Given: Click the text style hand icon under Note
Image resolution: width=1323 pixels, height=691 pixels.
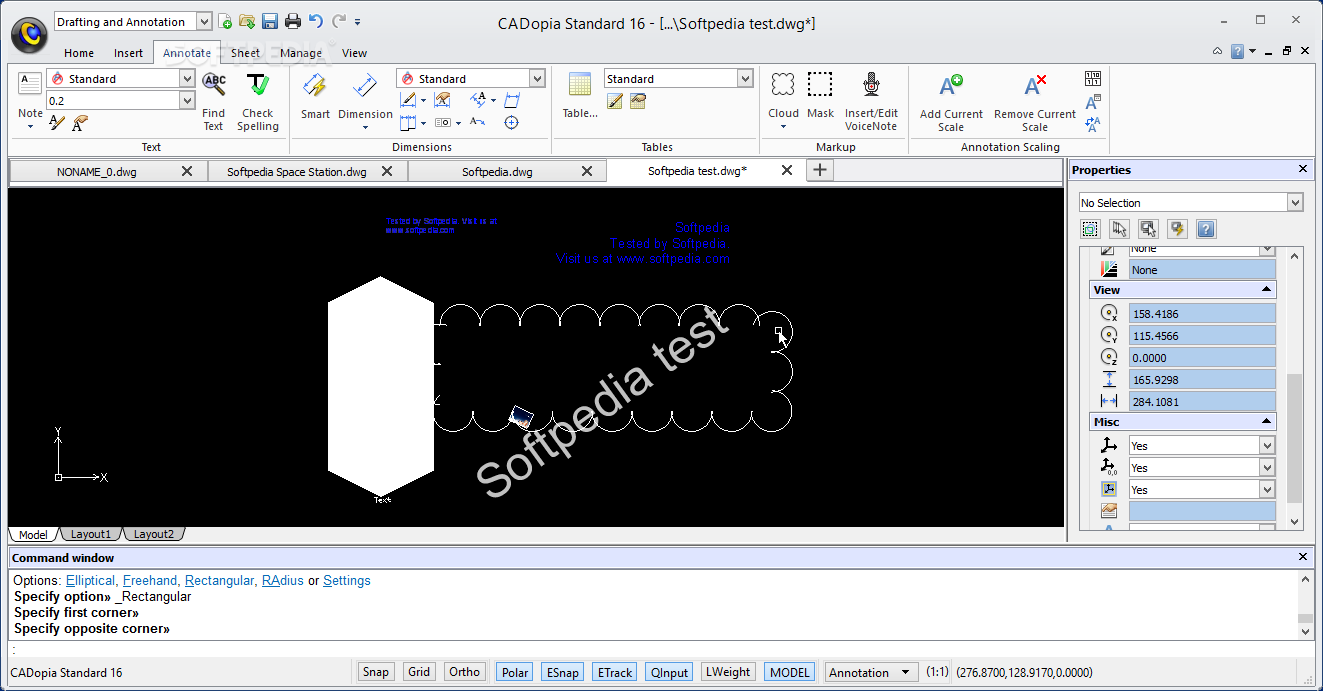Looking at the screenshot, I should (x=80, y=123).
